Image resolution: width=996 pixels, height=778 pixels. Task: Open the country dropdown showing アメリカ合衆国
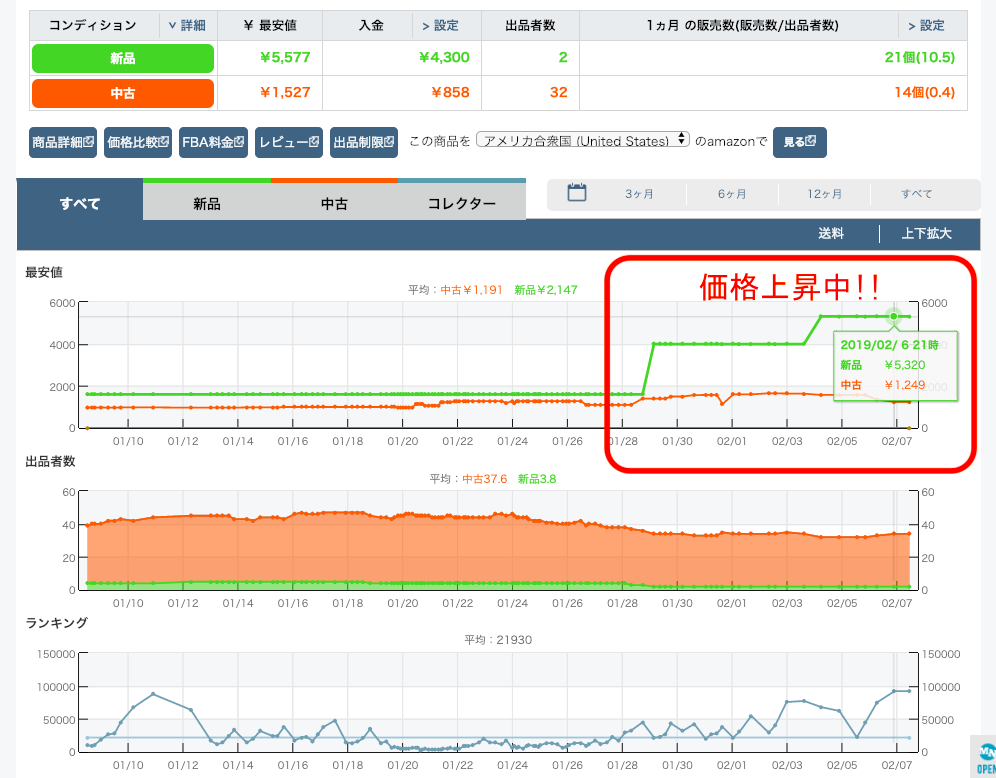[583, 140]
